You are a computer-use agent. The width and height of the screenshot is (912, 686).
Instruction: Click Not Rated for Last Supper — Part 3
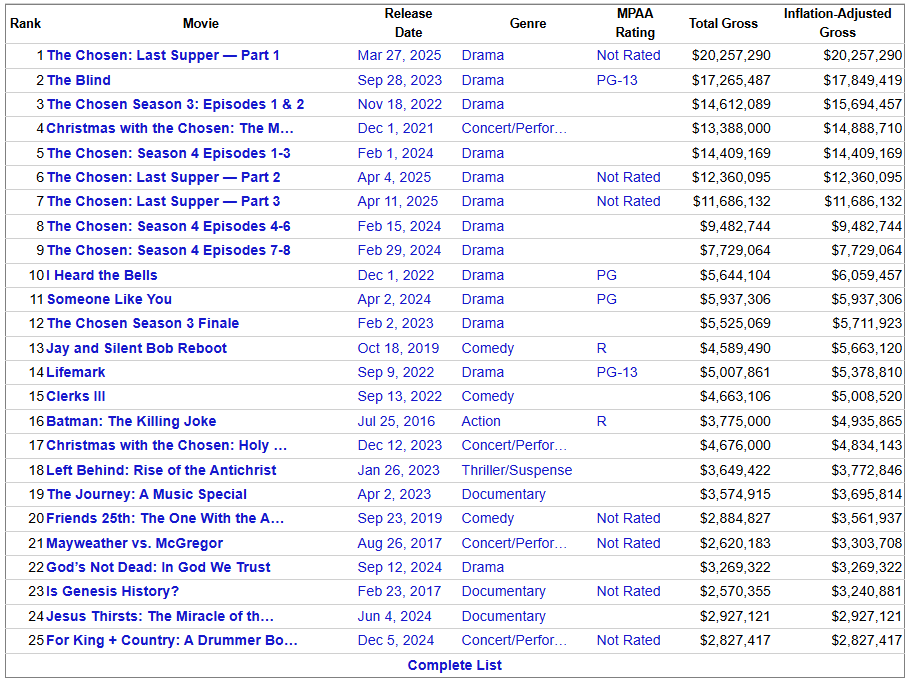click(x=628, y=201)
